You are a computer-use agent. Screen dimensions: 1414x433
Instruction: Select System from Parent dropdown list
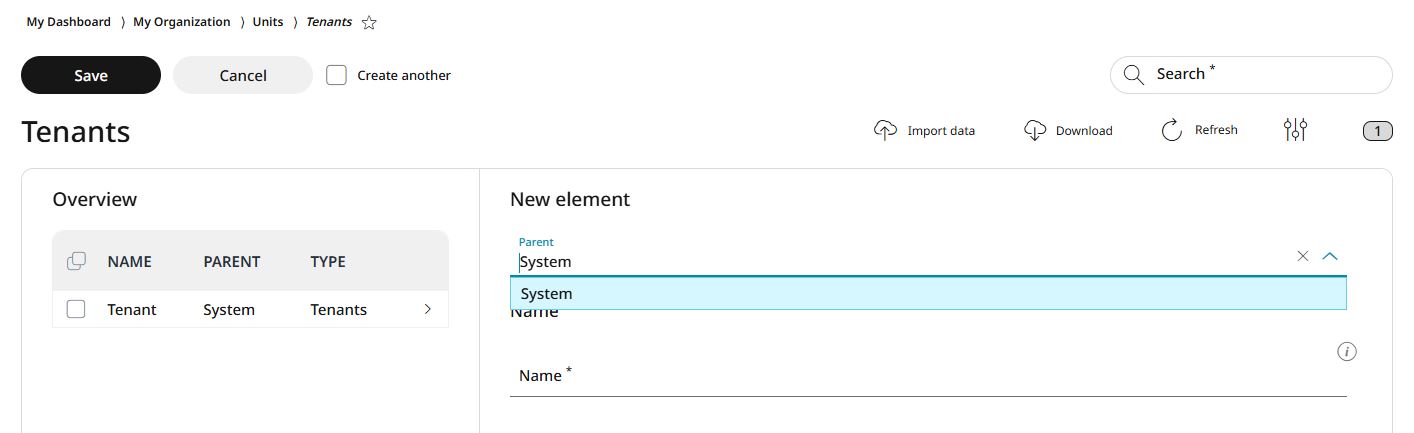point(928,293)
